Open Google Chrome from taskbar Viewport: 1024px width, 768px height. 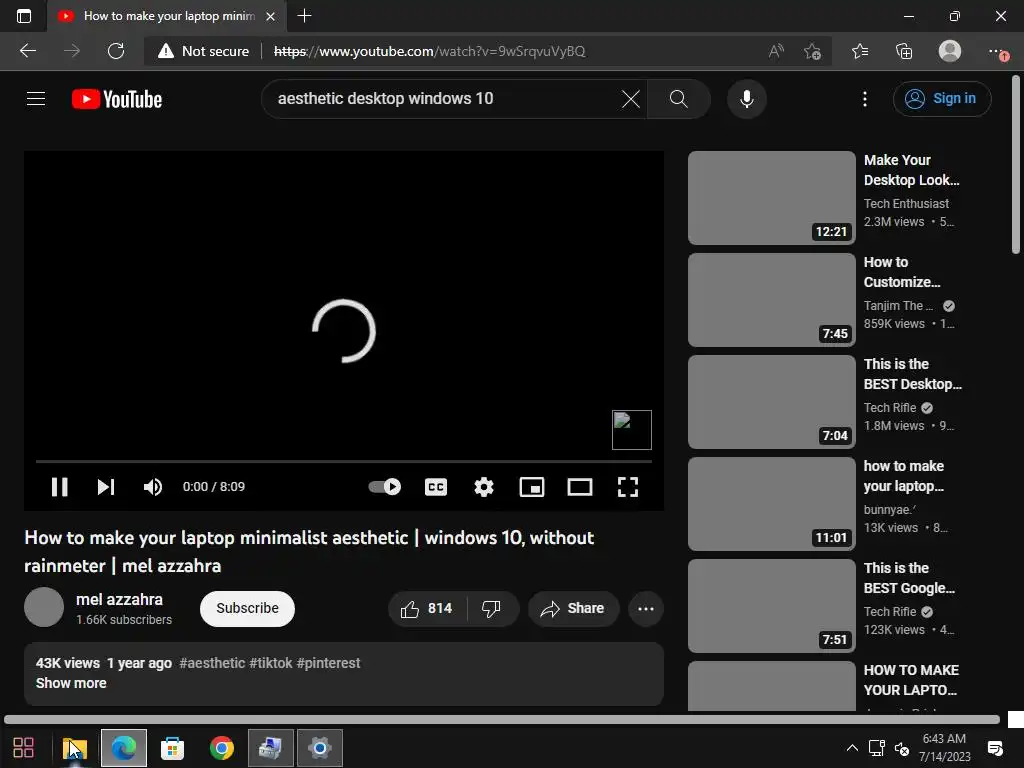pos(221,748)
